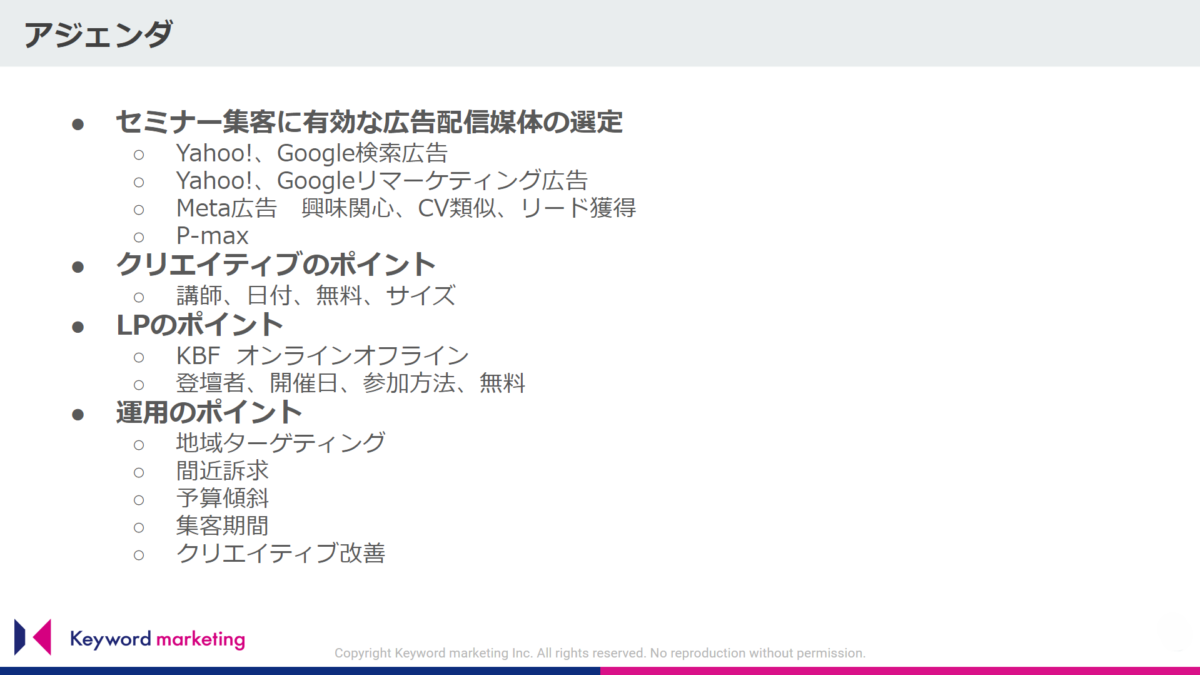Click the heading クリエイティブのポイント
The height and width of the screenshot is (675, 1200).
point(276,266)
